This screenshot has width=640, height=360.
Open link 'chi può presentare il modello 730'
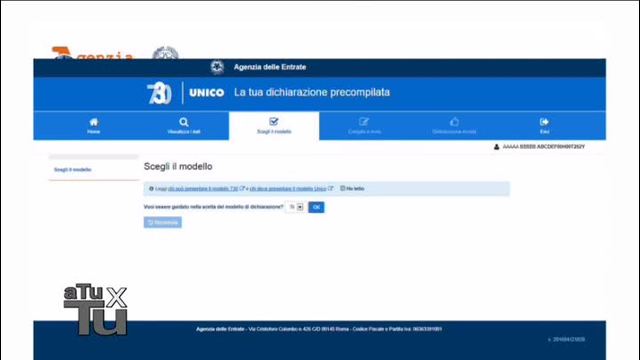click(x=203, y=189)
